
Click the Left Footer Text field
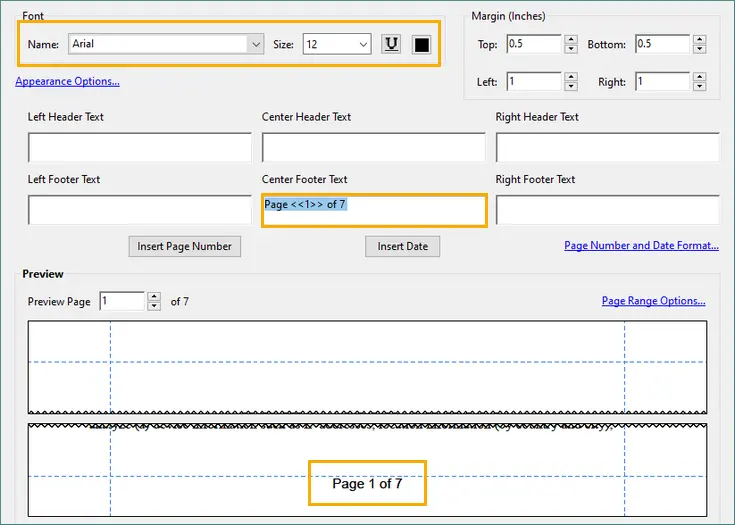click(140, 210)
